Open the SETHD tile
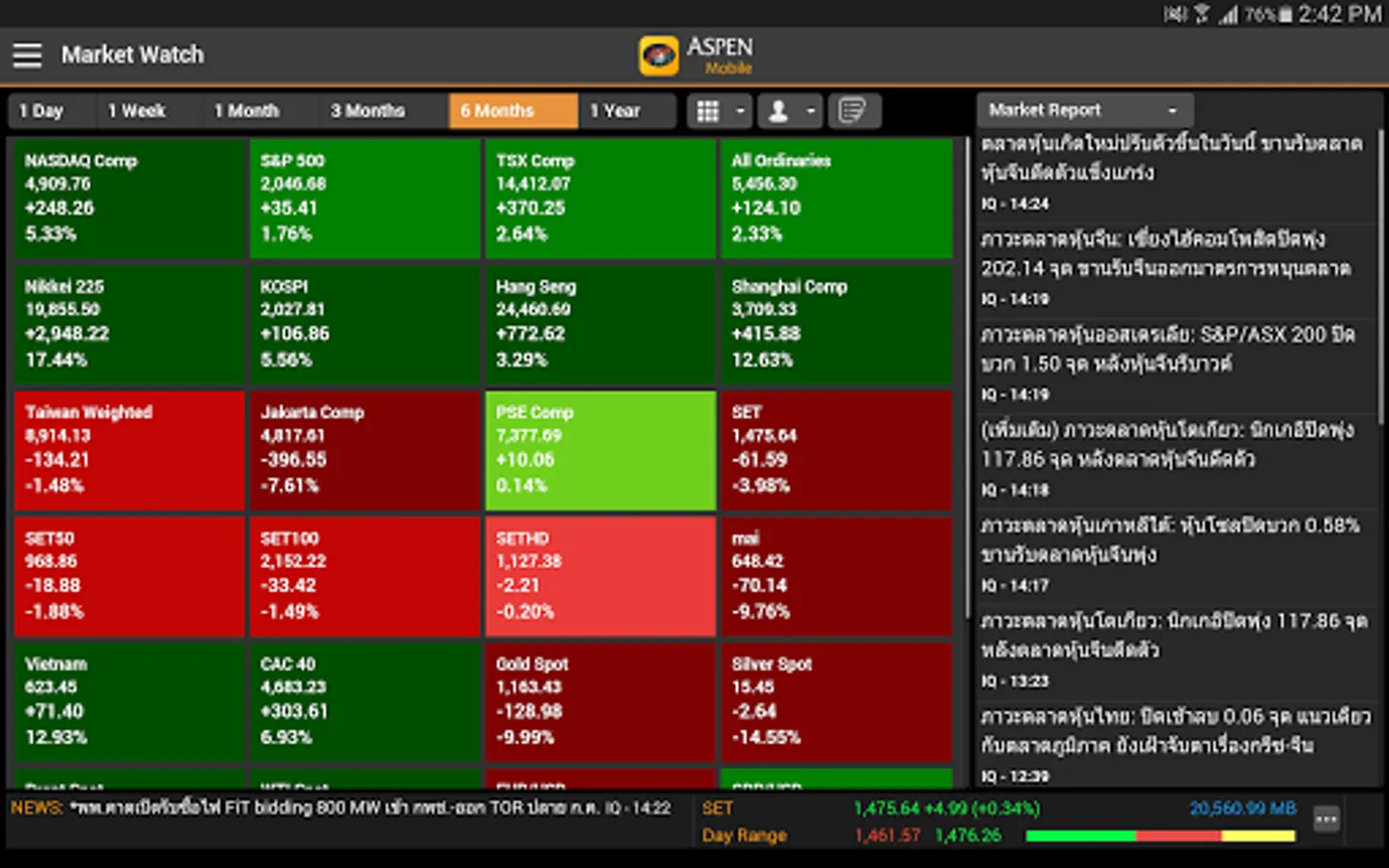The width and height of the screenshot is (1389, 868). click(601, 577)
